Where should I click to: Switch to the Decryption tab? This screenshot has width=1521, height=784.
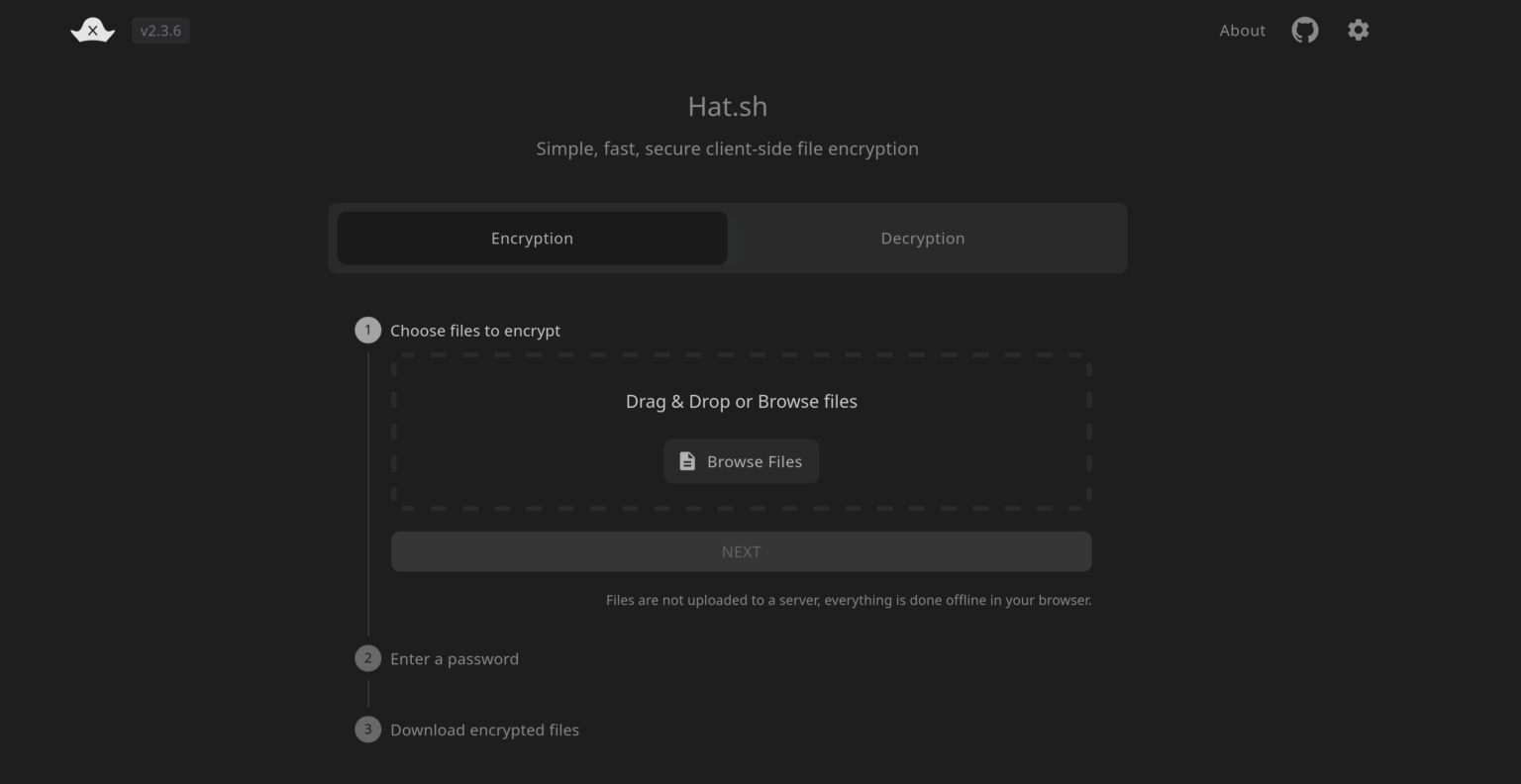click(x=922, y=238)
